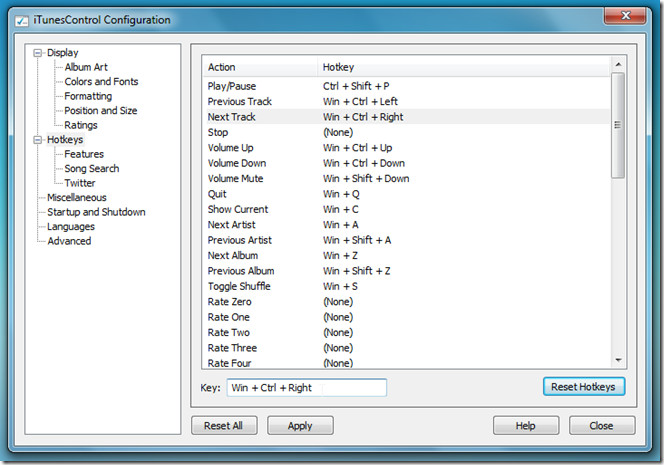This screenshot has height=465, width=664.
Task: Click the Reset All button
Action: (224, 426)
